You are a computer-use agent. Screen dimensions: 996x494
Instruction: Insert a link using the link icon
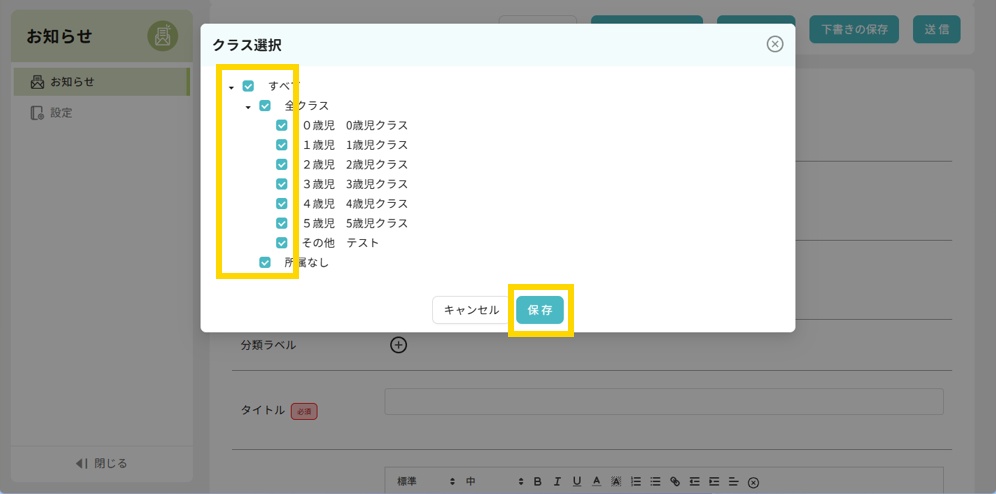tap(674, 482)
